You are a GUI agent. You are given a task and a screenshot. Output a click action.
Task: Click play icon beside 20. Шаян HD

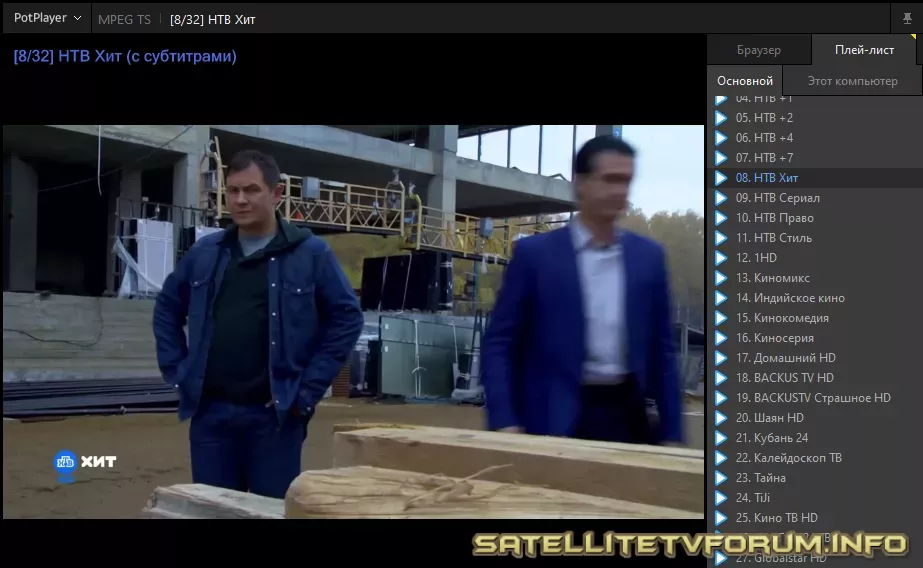coord(721,418)
